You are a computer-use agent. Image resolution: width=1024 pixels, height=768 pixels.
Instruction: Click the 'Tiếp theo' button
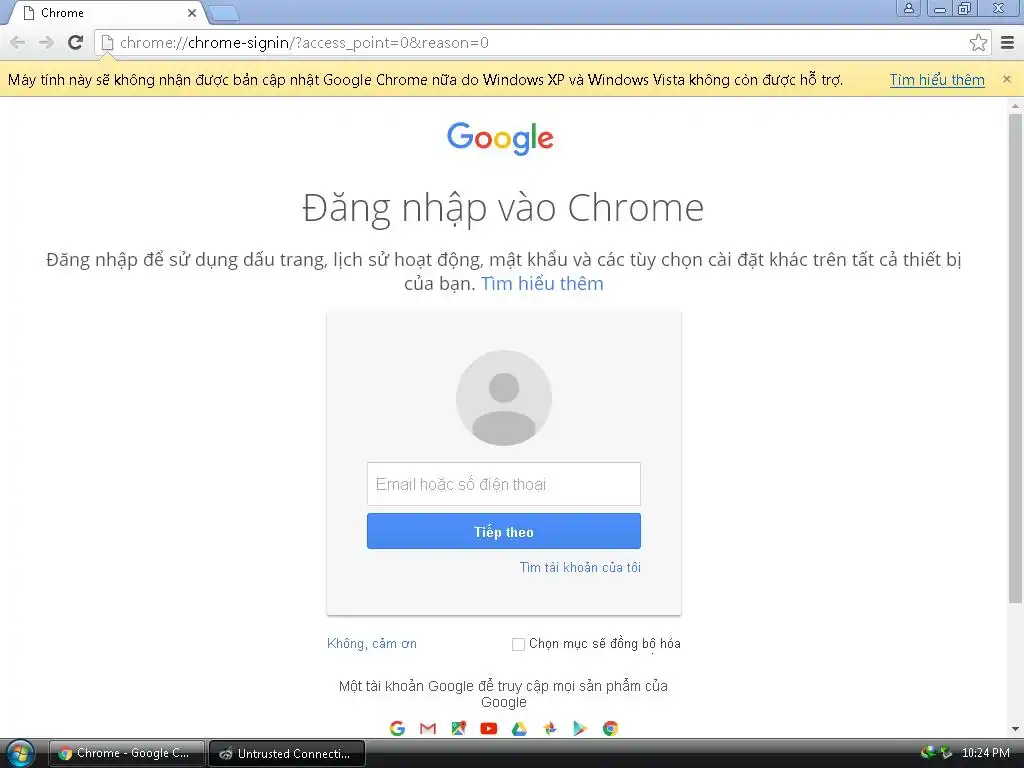point(504,531)
